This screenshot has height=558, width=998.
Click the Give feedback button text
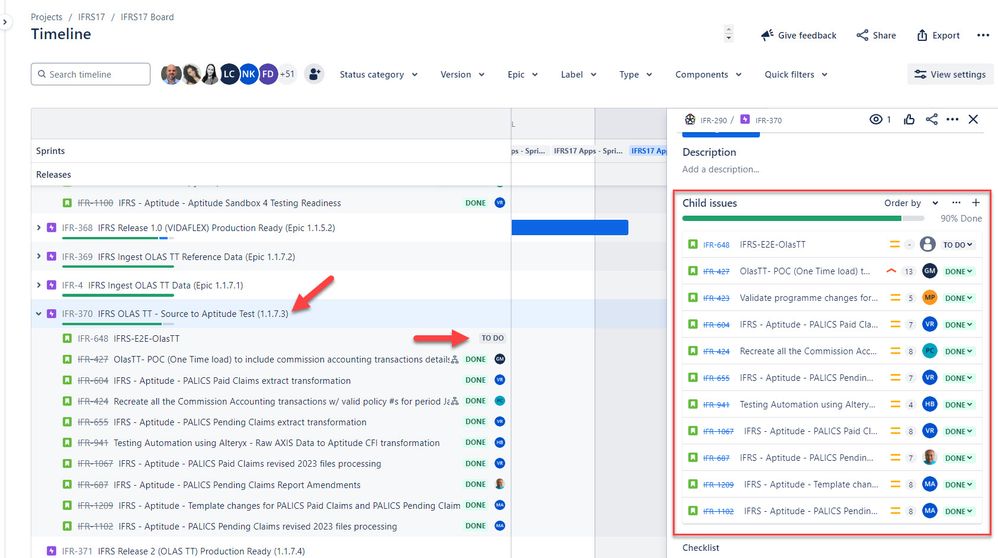tap(807, 36)
